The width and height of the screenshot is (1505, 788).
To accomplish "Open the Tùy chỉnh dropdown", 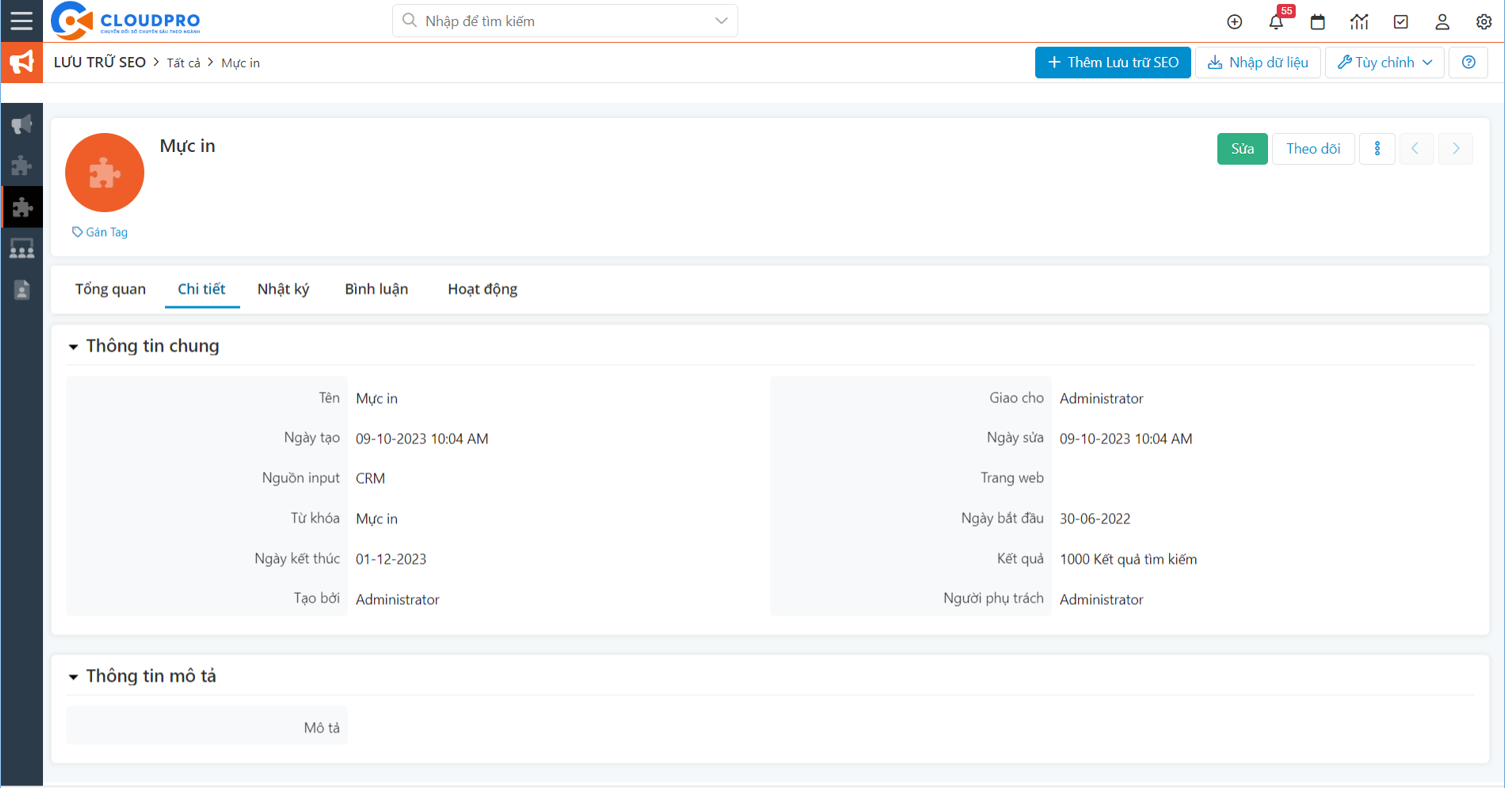I will [x=1385, y=62].
